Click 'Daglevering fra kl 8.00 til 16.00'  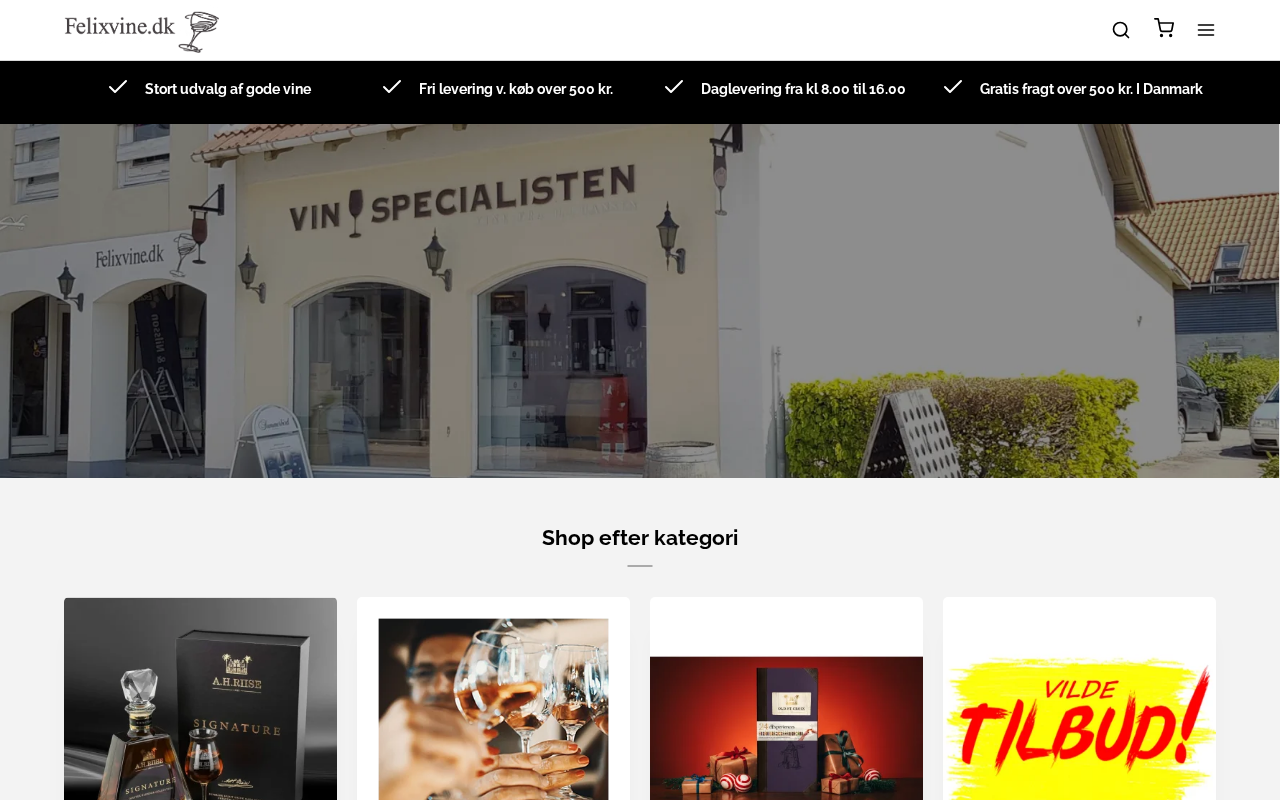(x=803, y=89)
